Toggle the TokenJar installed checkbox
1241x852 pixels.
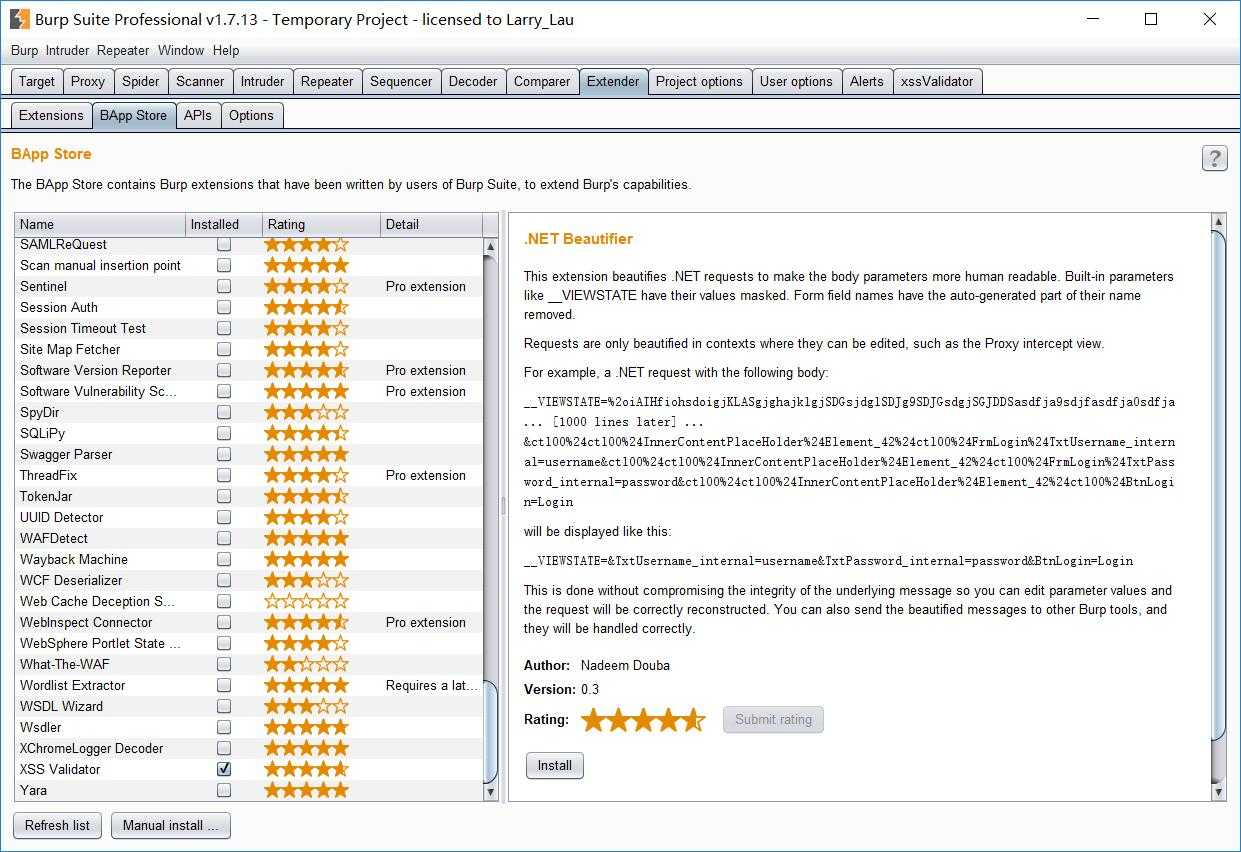coord(224,496)
